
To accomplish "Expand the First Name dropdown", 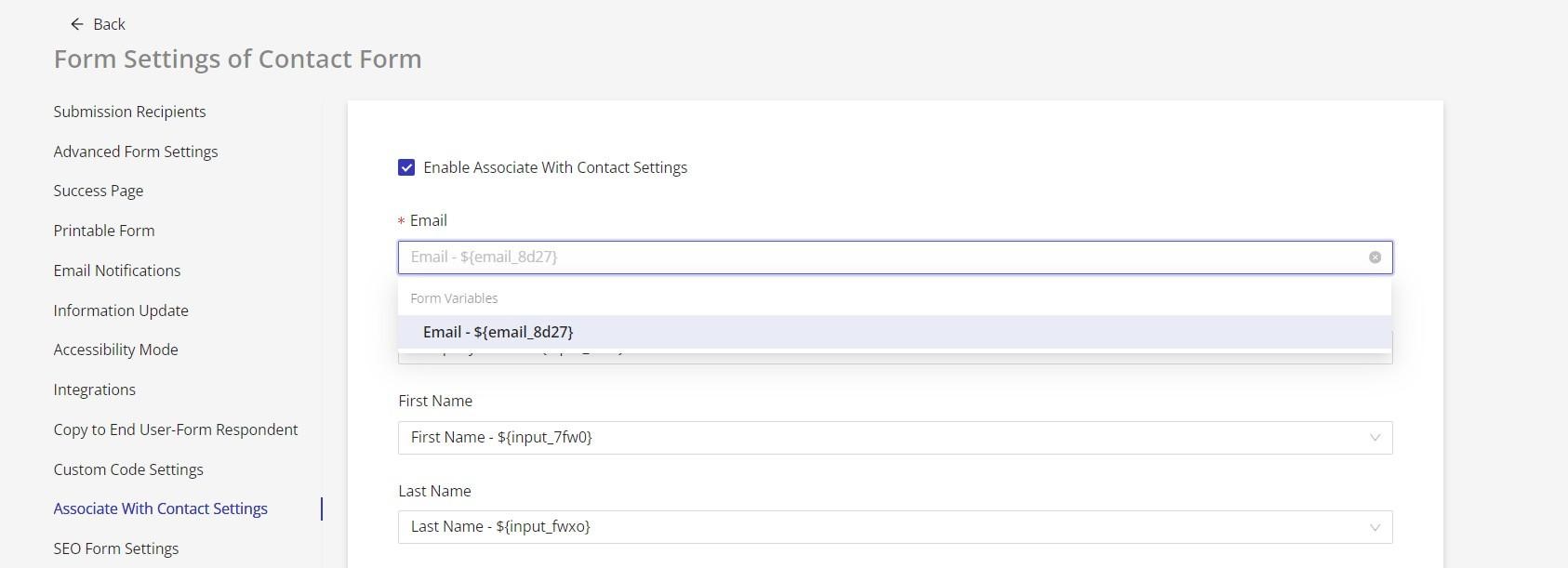I will 1374,438.
